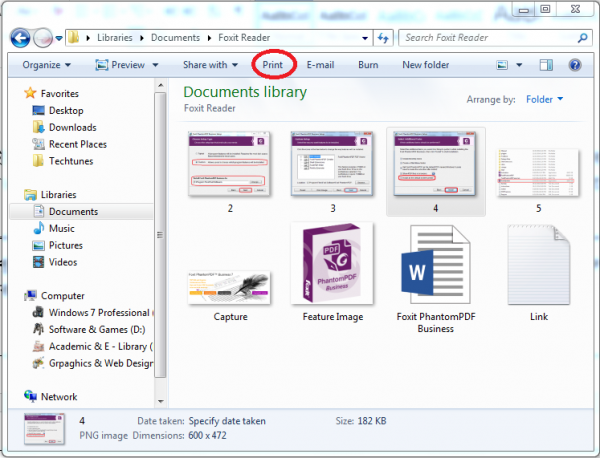This screenshot has width=600, height=458.
Task: Click the Documents breadcrumb in the address bar
Action: point(175,37)
